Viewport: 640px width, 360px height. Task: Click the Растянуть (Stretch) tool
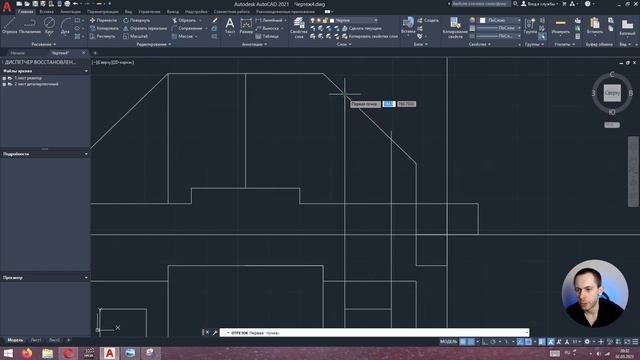coord(102,36)
